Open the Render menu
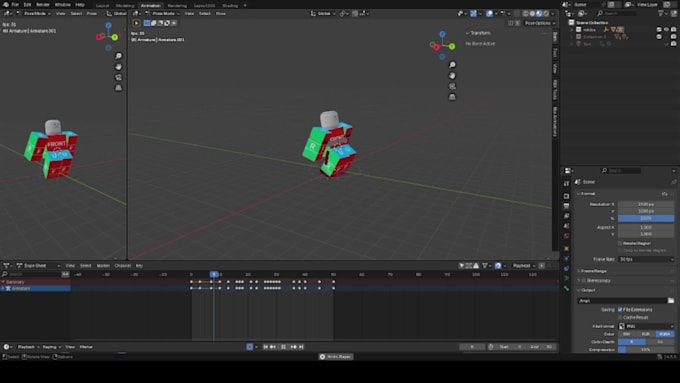Image resolution: width=680 pixels, height=383 pixels. 43,5
